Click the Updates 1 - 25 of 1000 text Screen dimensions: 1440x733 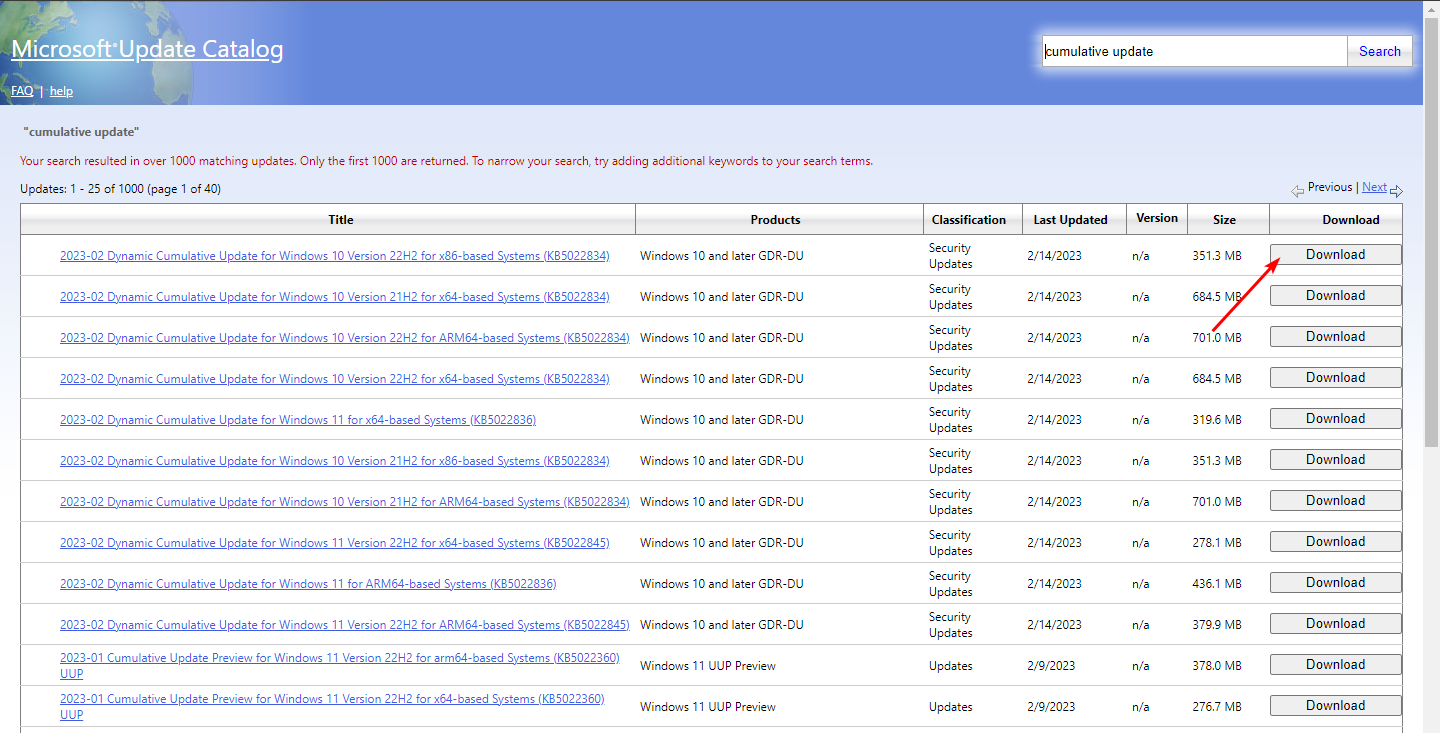click(x=120, y=189)
